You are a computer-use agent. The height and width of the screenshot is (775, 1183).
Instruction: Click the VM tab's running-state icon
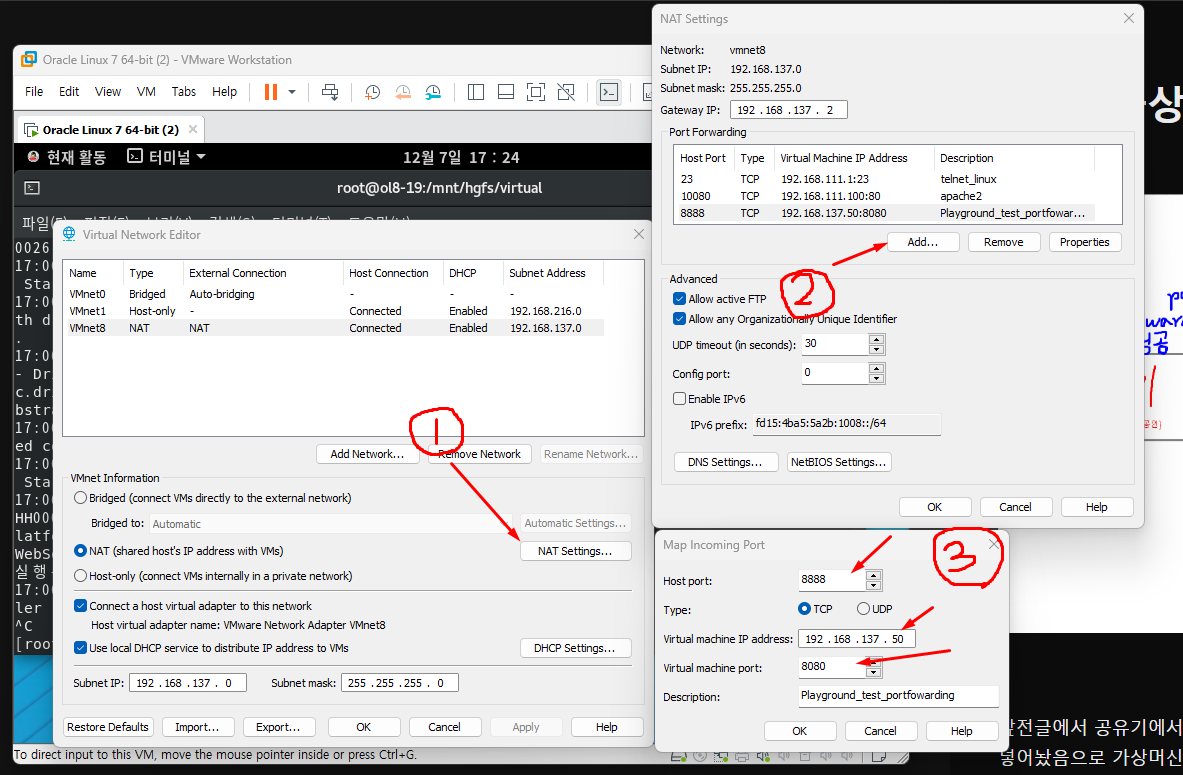coord(32,130)
